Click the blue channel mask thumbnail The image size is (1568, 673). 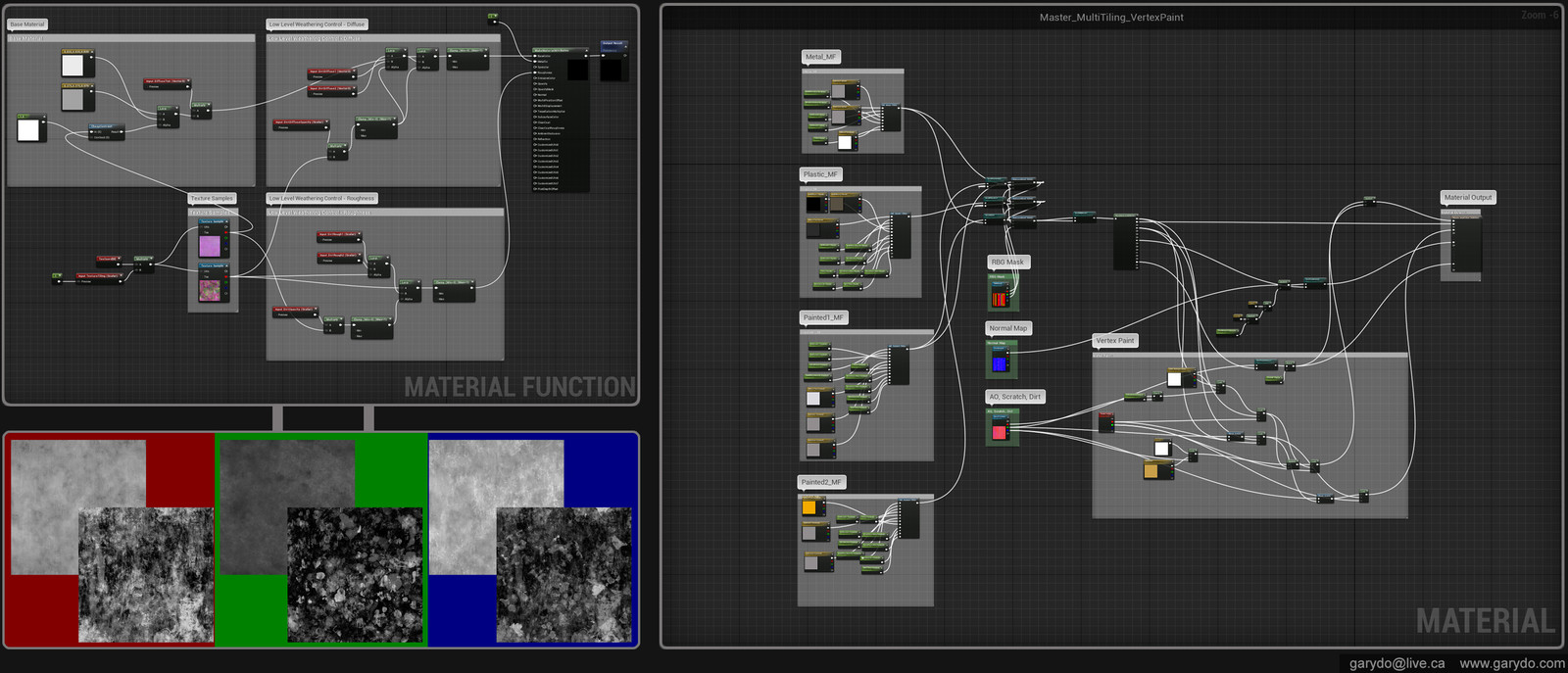pos(563,574)
